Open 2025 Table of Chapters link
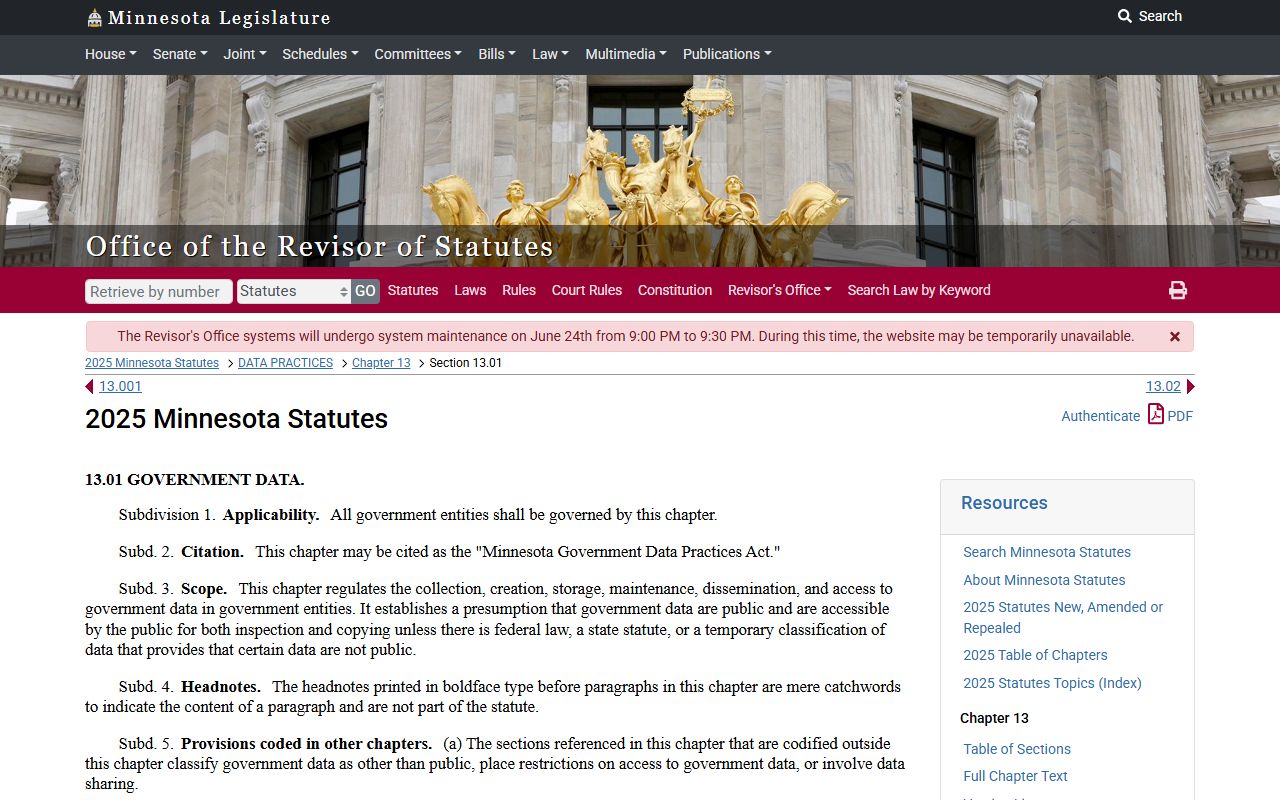 (x=1035, y=655)
